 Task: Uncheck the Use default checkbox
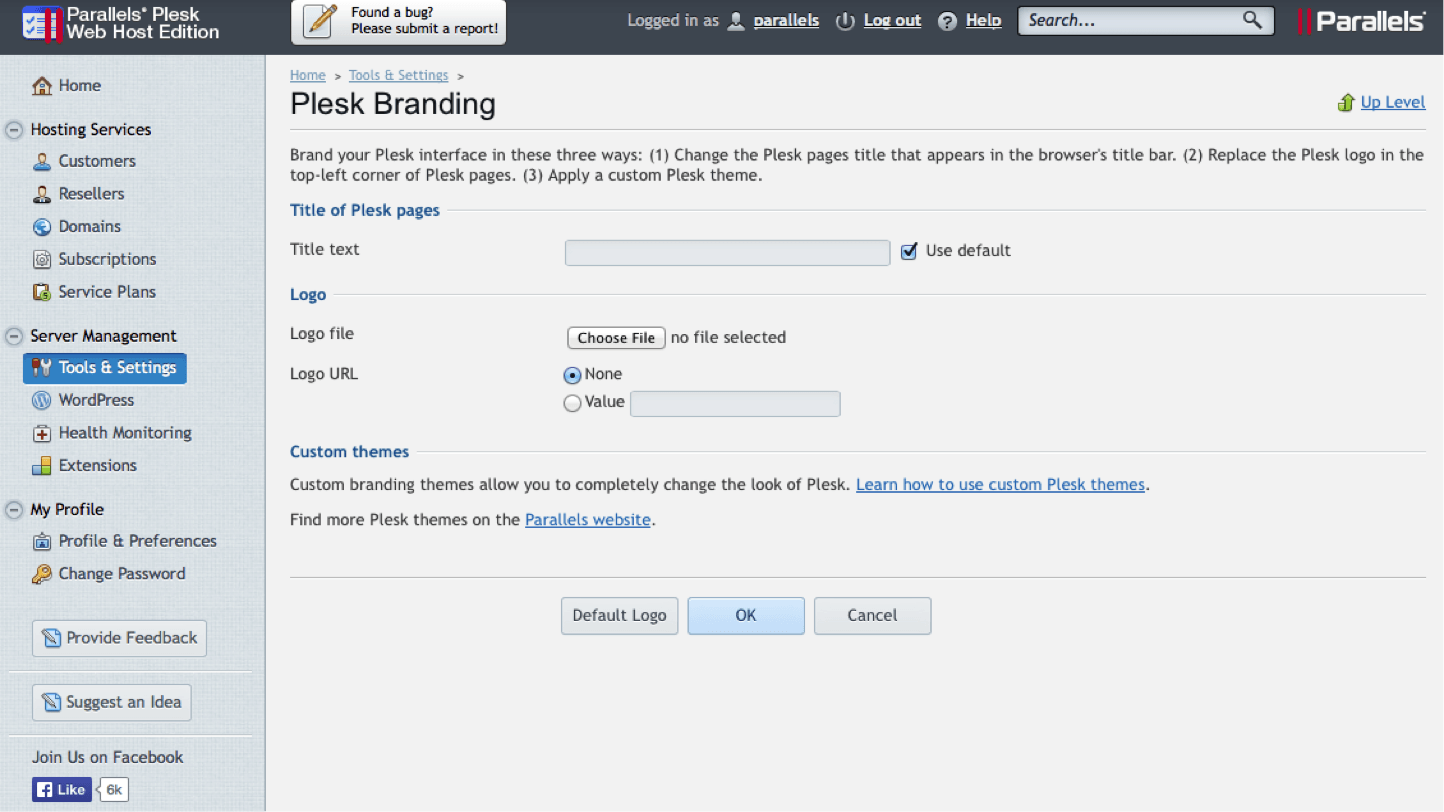click(x=909, y=251)
